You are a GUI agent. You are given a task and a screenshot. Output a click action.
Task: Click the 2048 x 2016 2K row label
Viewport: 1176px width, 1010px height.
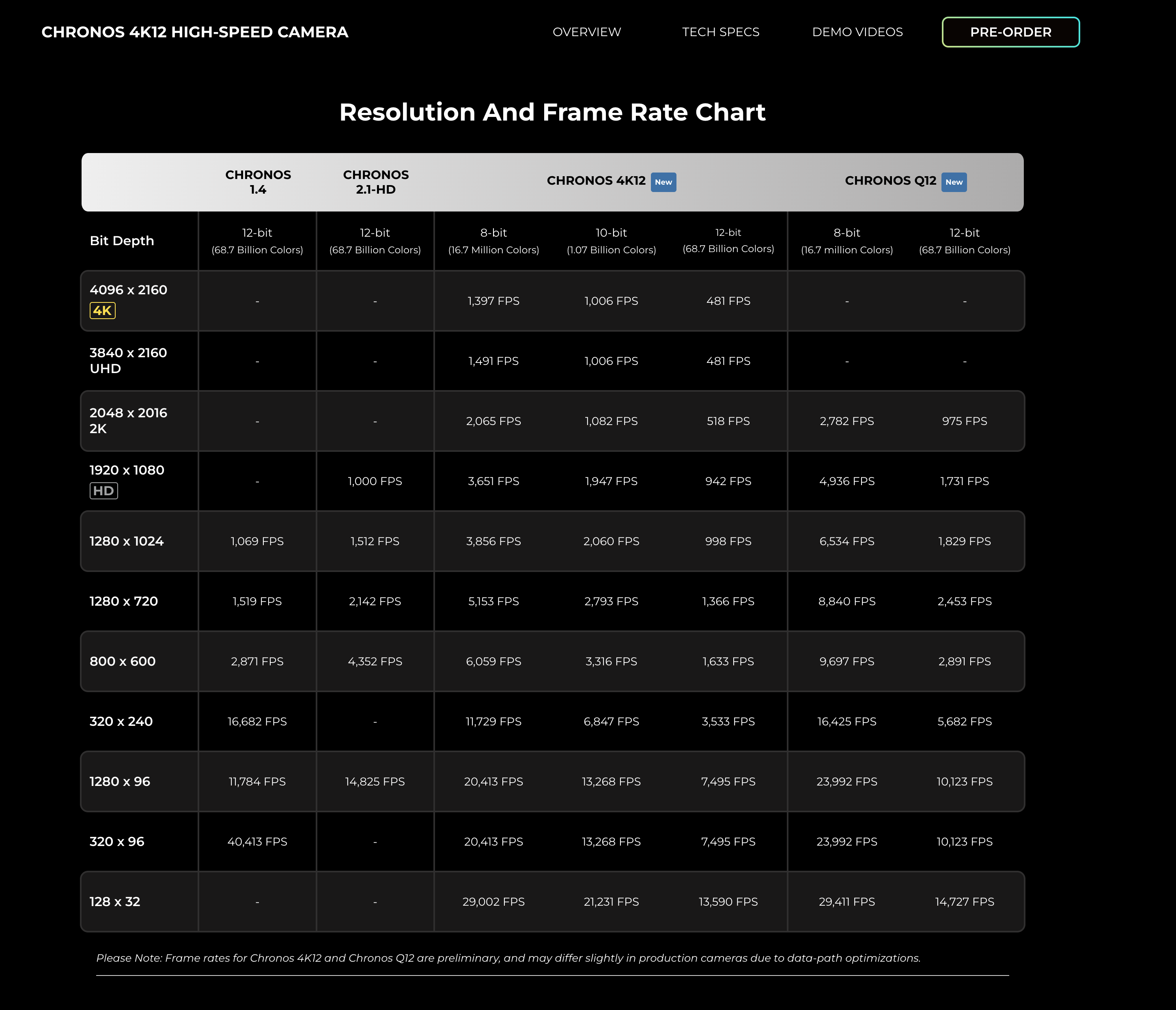click(128, 421)
